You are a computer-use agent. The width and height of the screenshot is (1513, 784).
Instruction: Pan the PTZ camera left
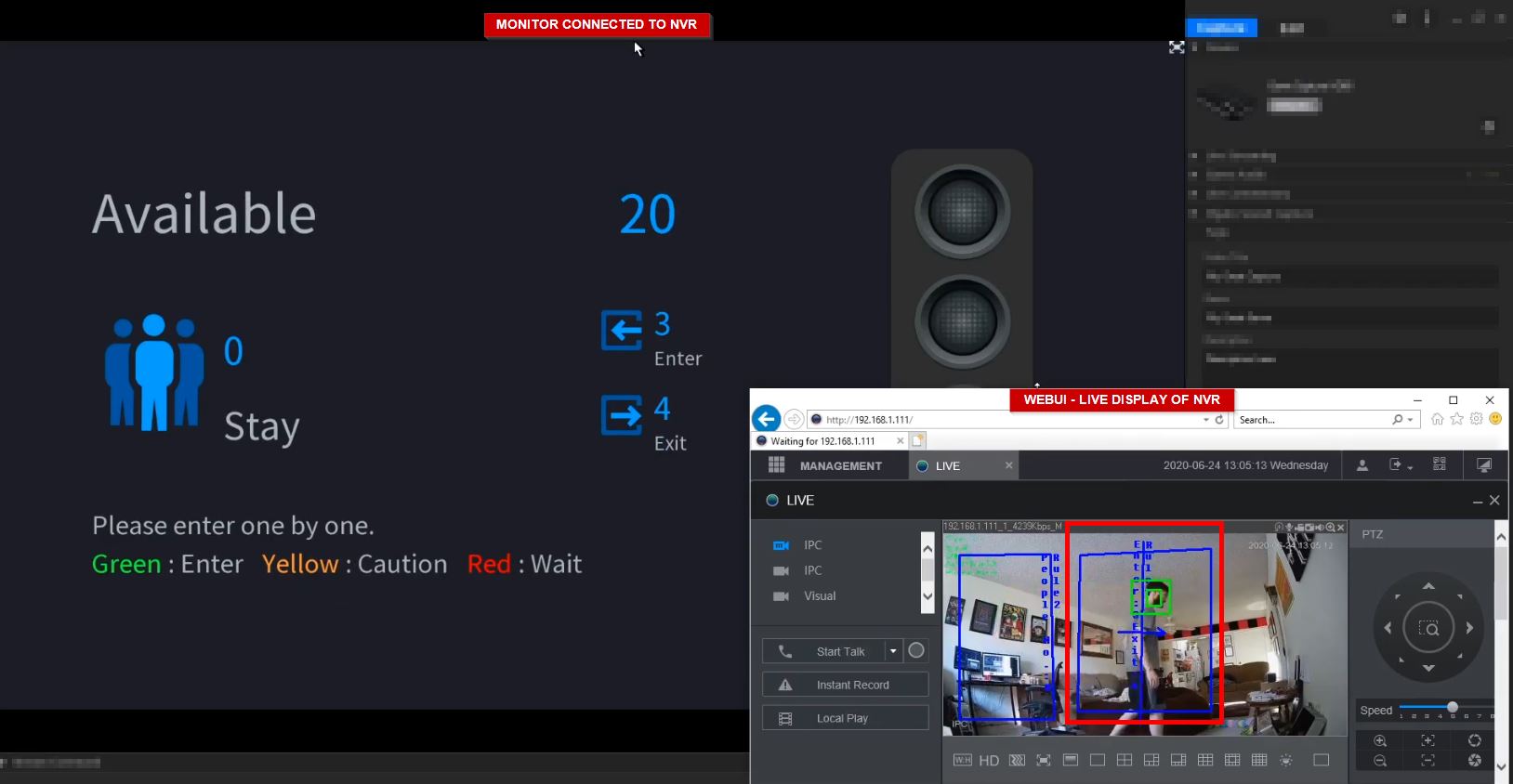click(x=1388, y=628)
